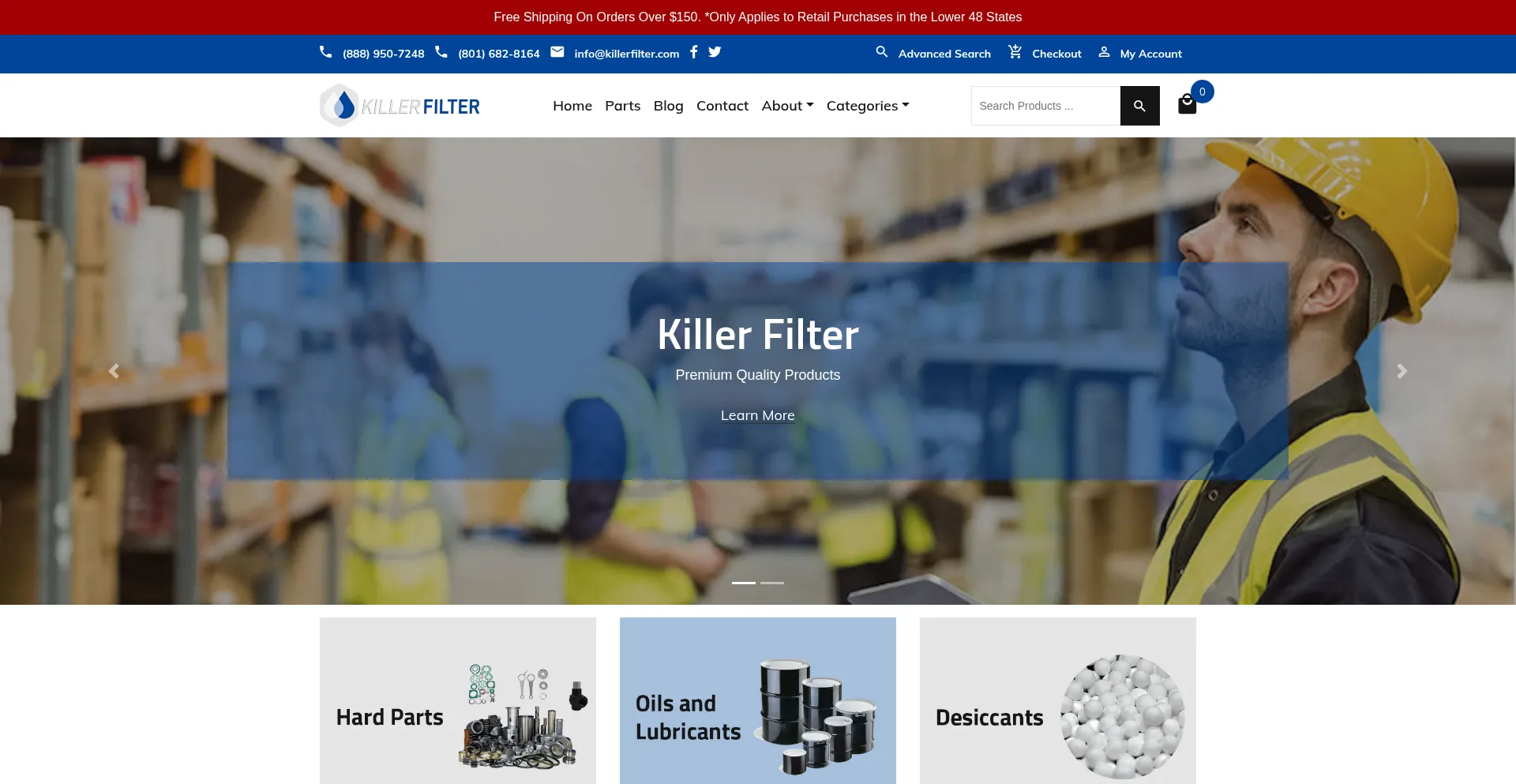Open the My Account link

pos(1151,54)
